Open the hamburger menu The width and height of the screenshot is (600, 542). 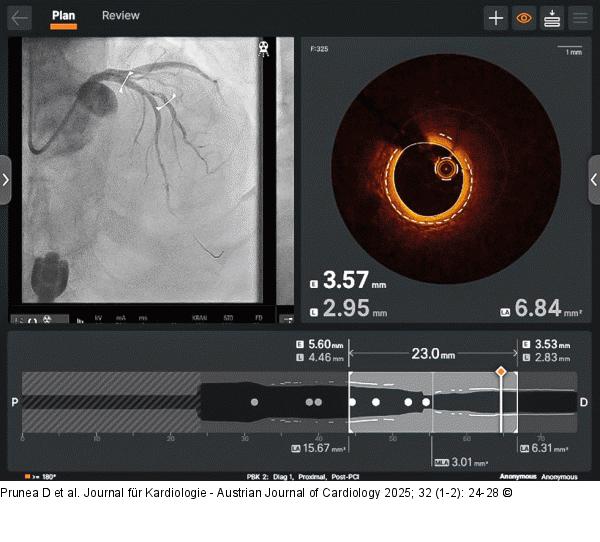pyautogui.click(x=580, y=18)
